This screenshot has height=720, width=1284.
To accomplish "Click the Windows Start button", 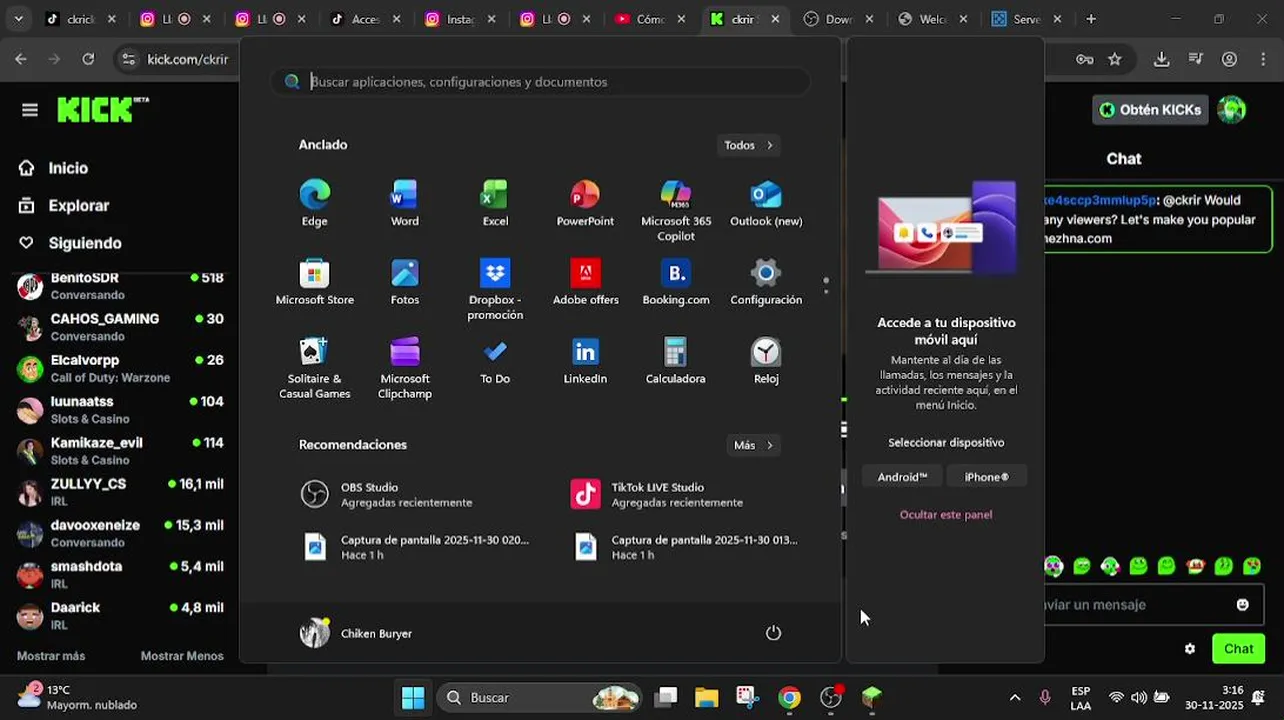I will (413, 698).
